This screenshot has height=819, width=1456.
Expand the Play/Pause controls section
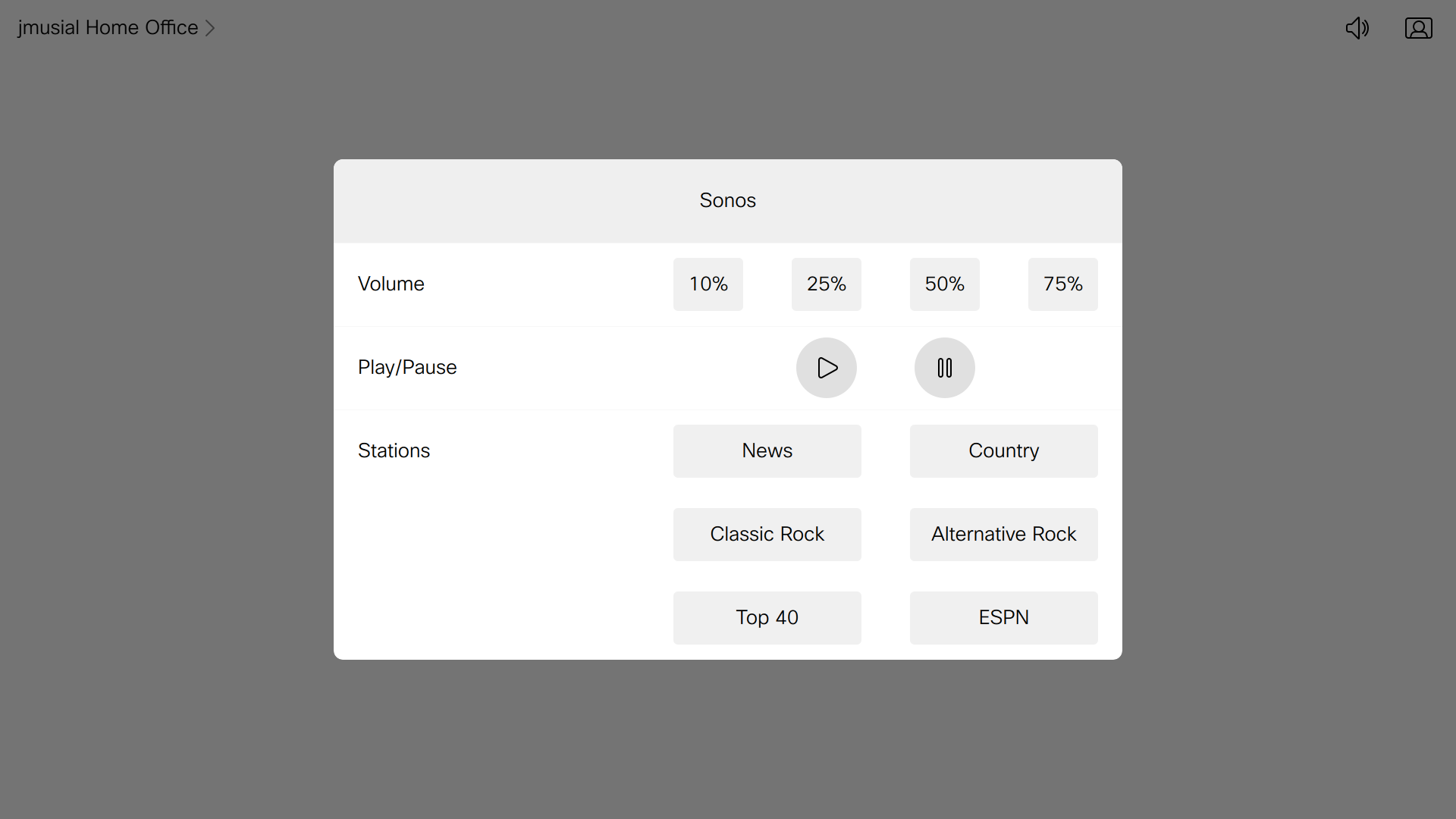pyautogui.click(x=407, y=367)
